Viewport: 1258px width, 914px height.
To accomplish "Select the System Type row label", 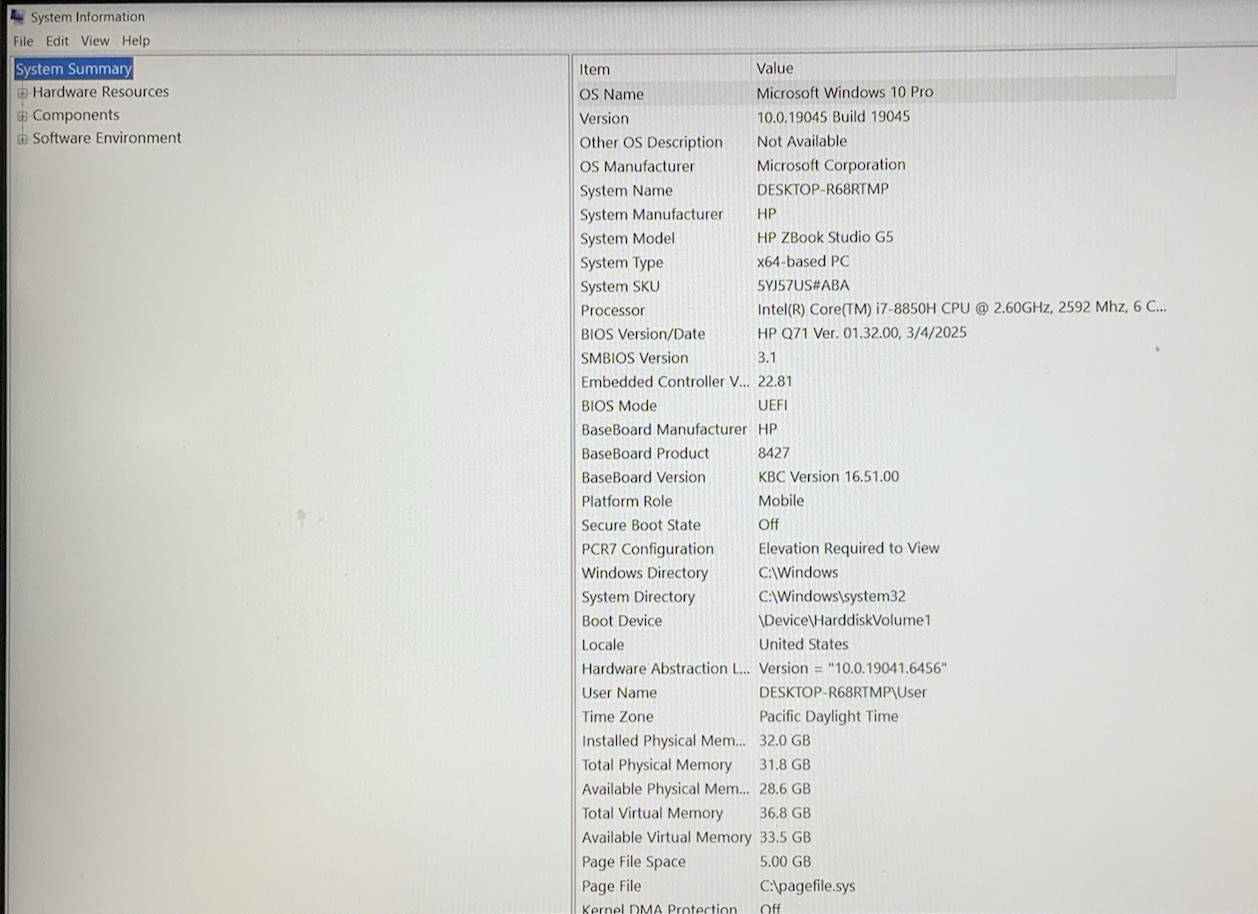I will [621, 262].
